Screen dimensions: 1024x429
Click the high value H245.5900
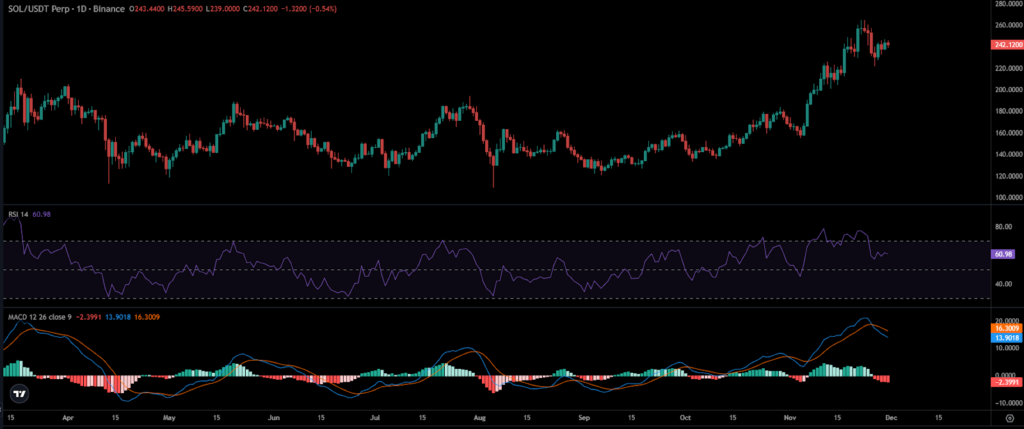tap(185, 7)
